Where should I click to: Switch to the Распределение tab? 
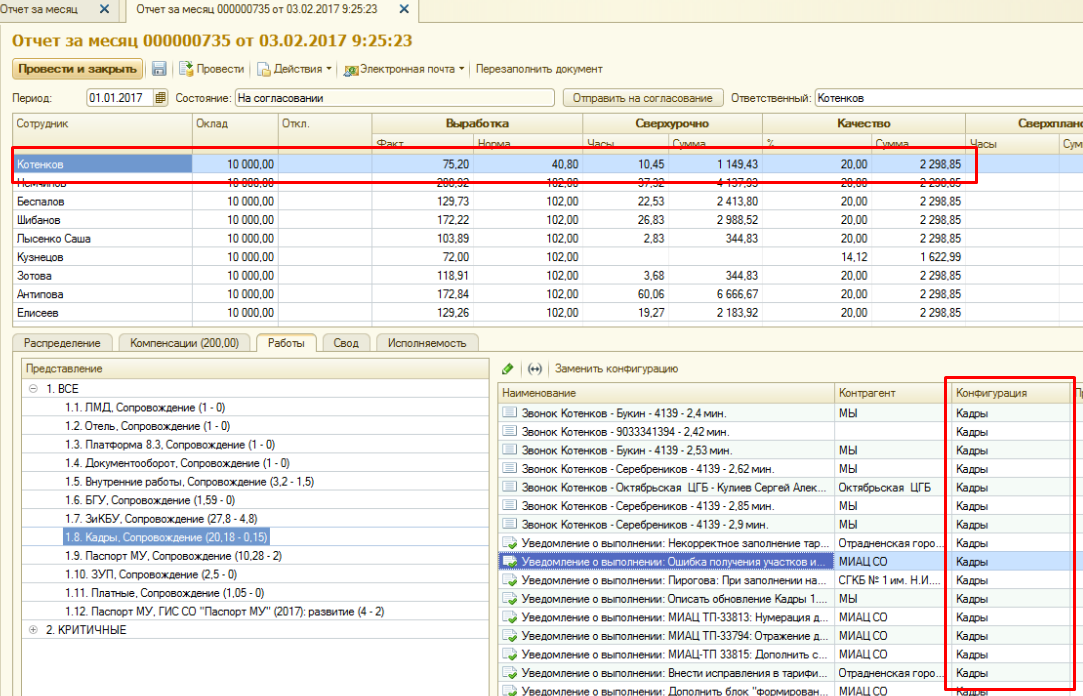62,343
